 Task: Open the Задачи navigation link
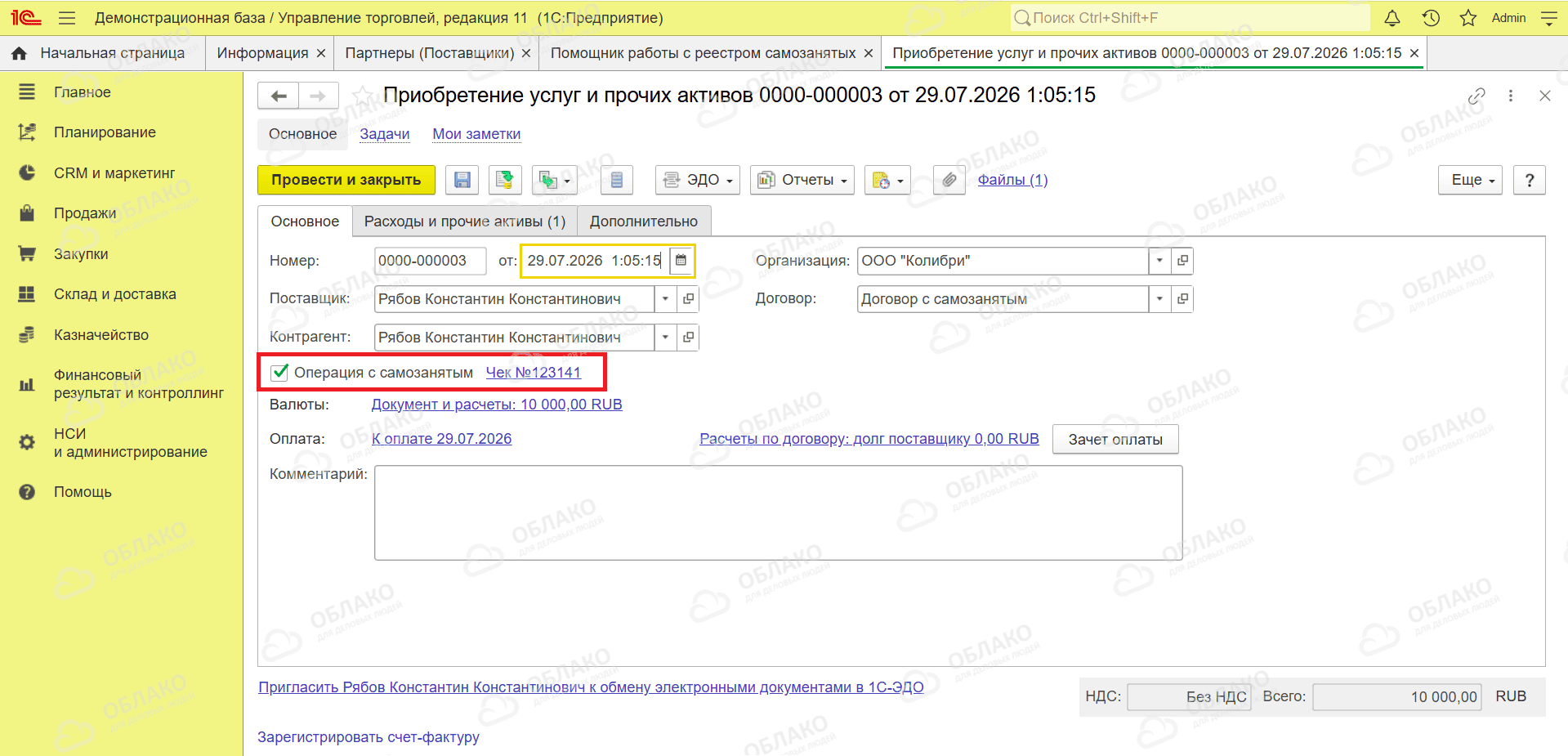tap(385, 134)
